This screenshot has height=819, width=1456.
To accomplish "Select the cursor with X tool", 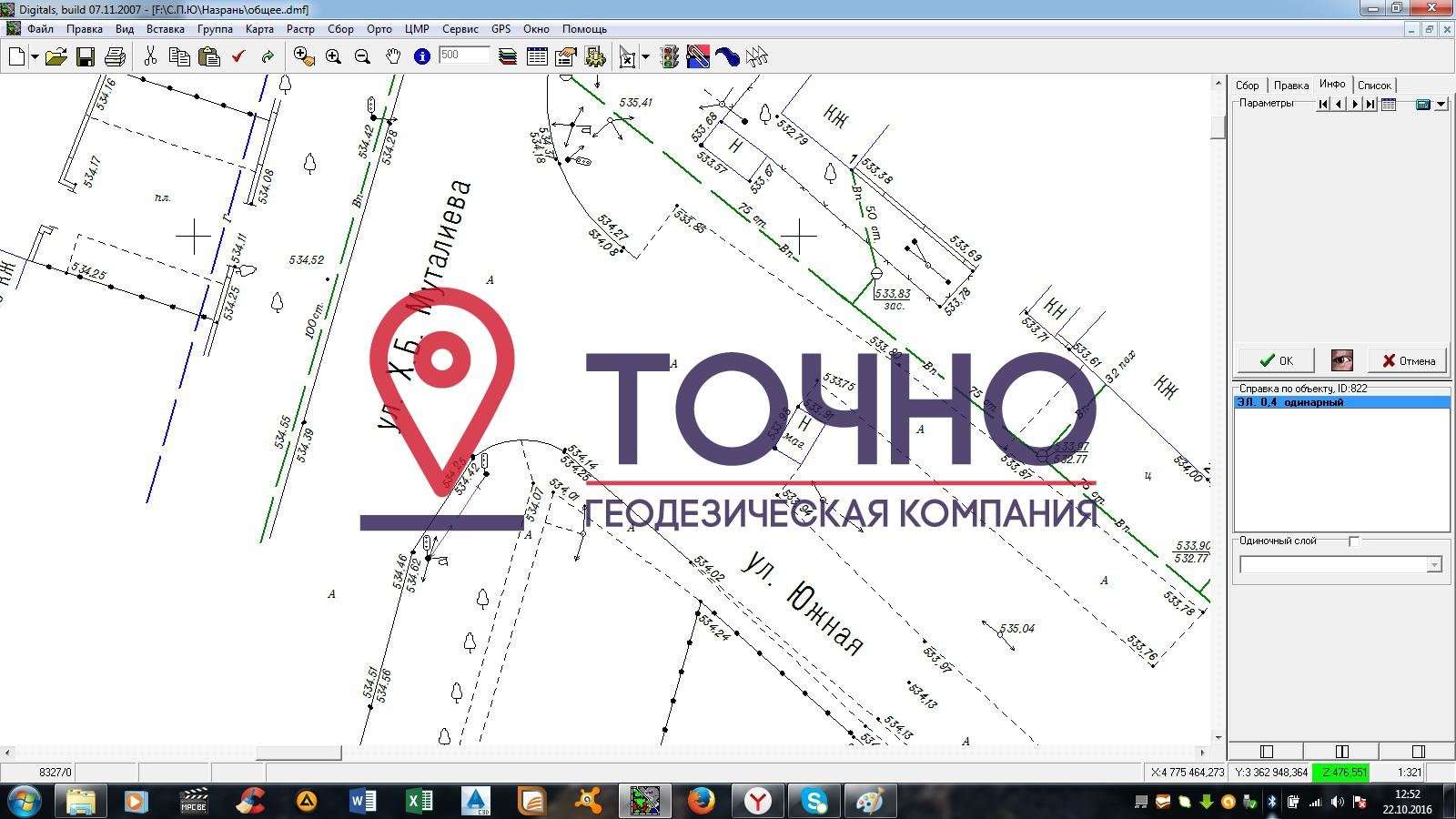I will tap(627, 57).
